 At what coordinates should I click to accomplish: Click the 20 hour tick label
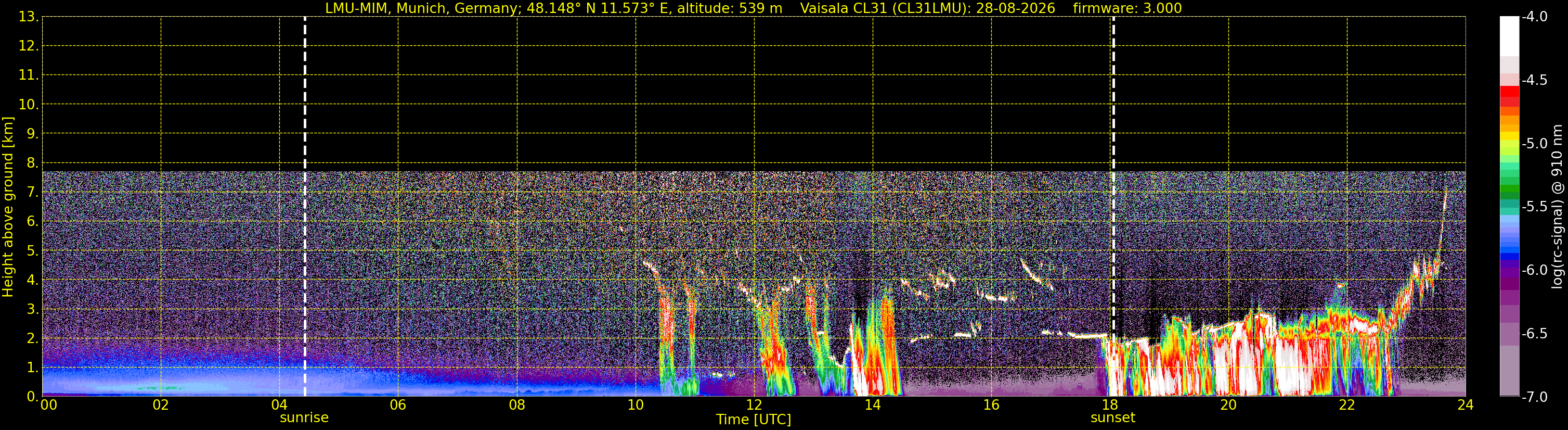coord(1228,405)
